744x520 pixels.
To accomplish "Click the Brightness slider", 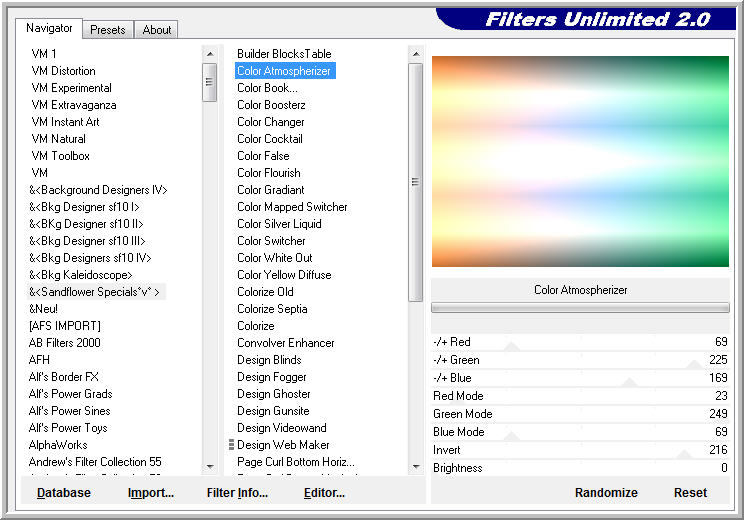I will tap(580, 468).
